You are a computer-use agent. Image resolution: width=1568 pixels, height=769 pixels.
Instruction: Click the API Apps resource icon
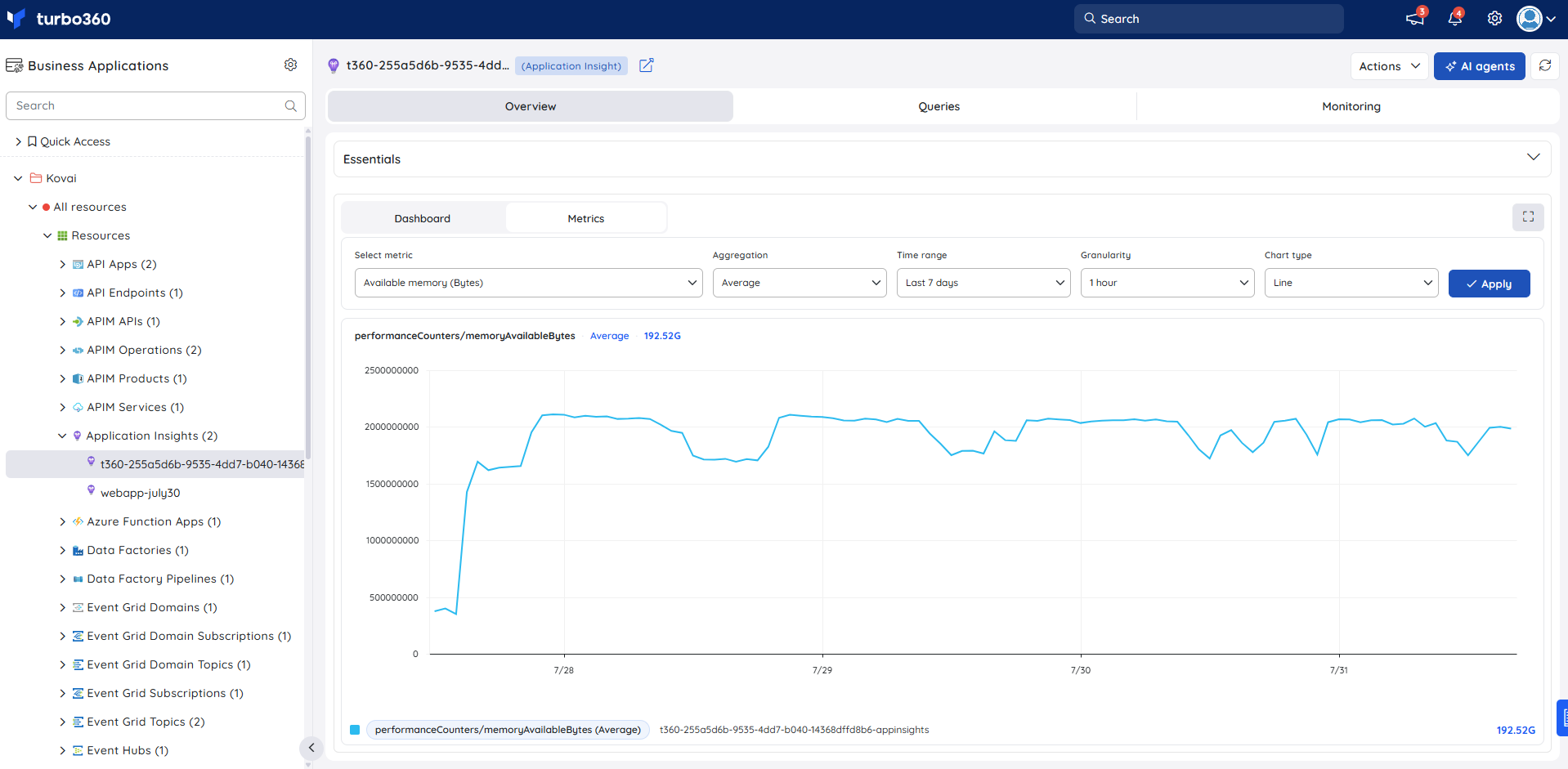[x=78, y=264]
